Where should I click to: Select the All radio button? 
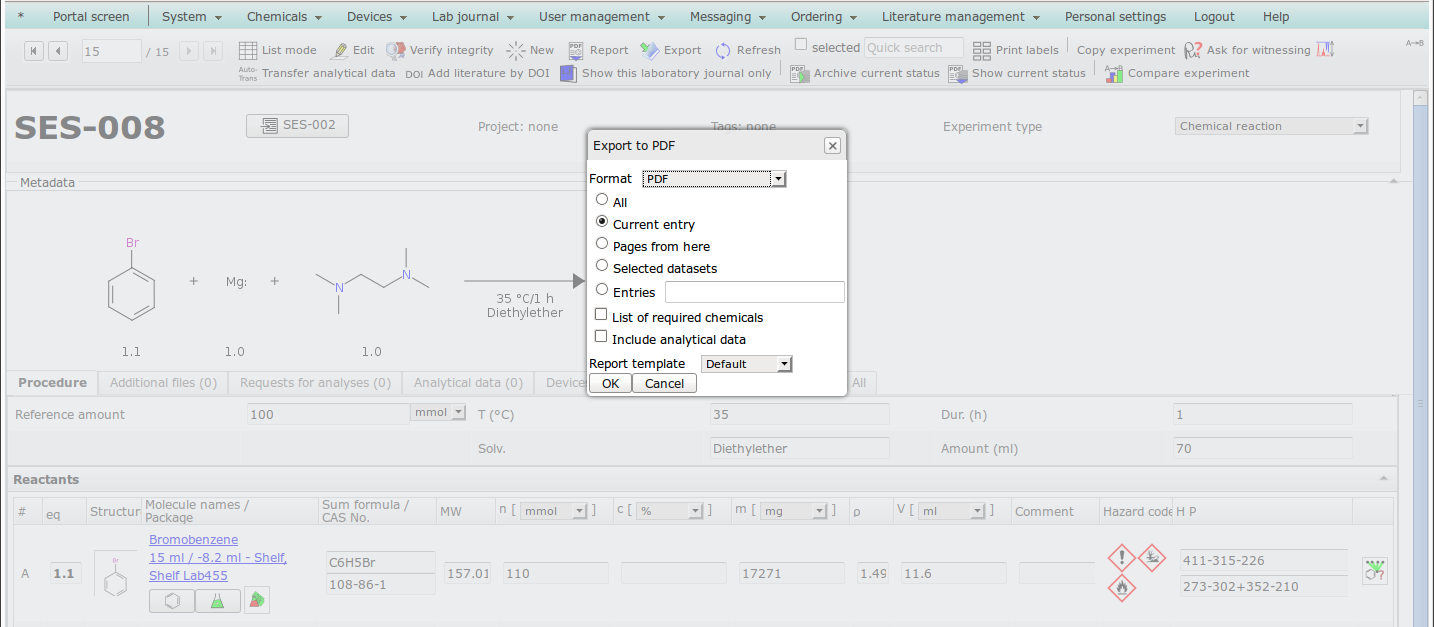[602, 200]
